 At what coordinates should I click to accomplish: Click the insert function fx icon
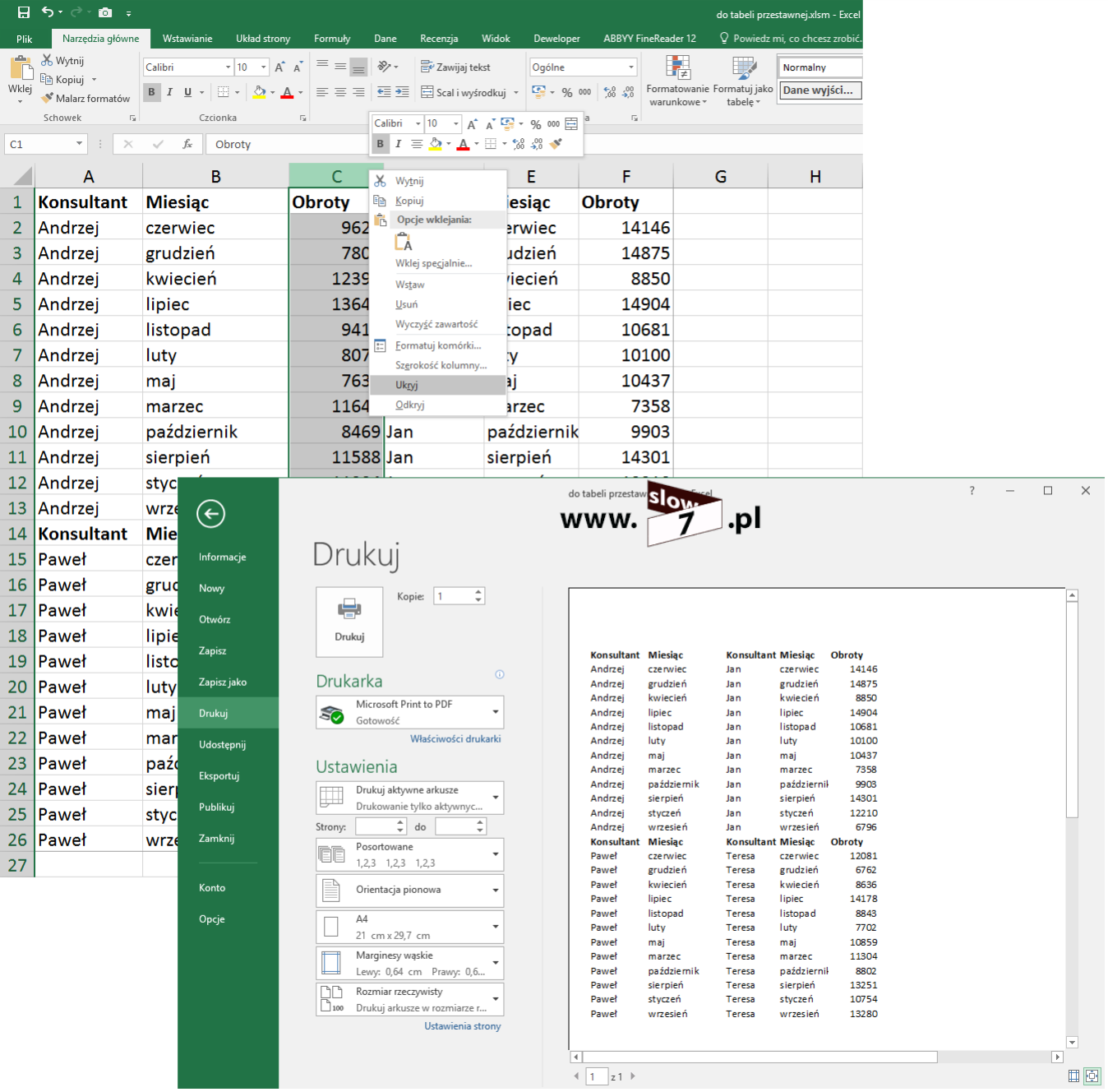click(x=187, y=144)
